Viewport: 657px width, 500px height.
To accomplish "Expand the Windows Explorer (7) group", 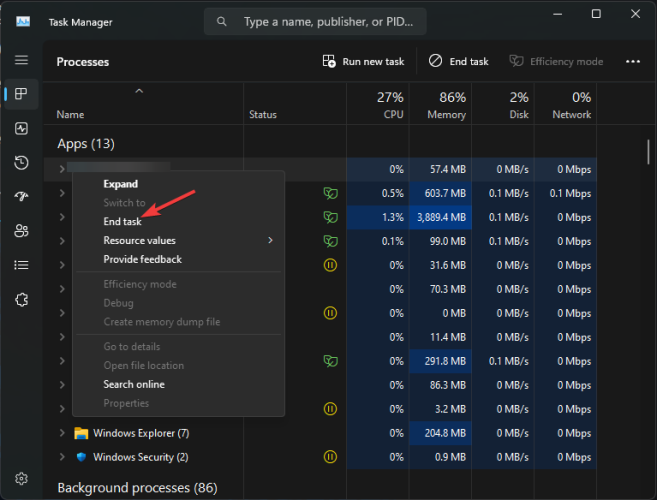I will (62, 433).
